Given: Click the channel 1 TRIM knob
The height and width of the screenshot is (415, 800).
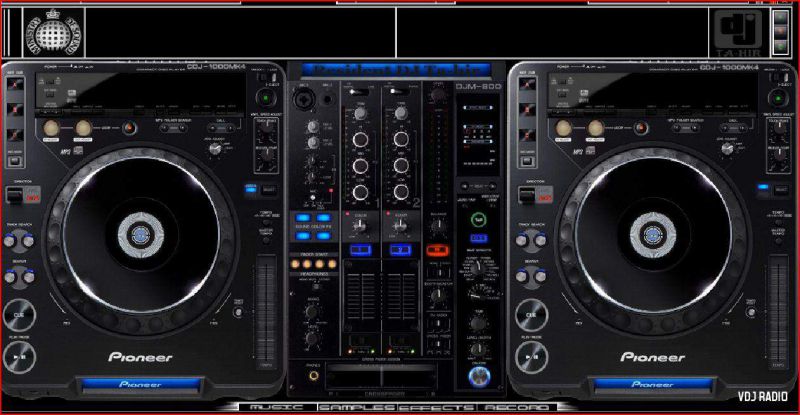Looking at the screenshot, I should pyautogui.click(x=361, y=114).
